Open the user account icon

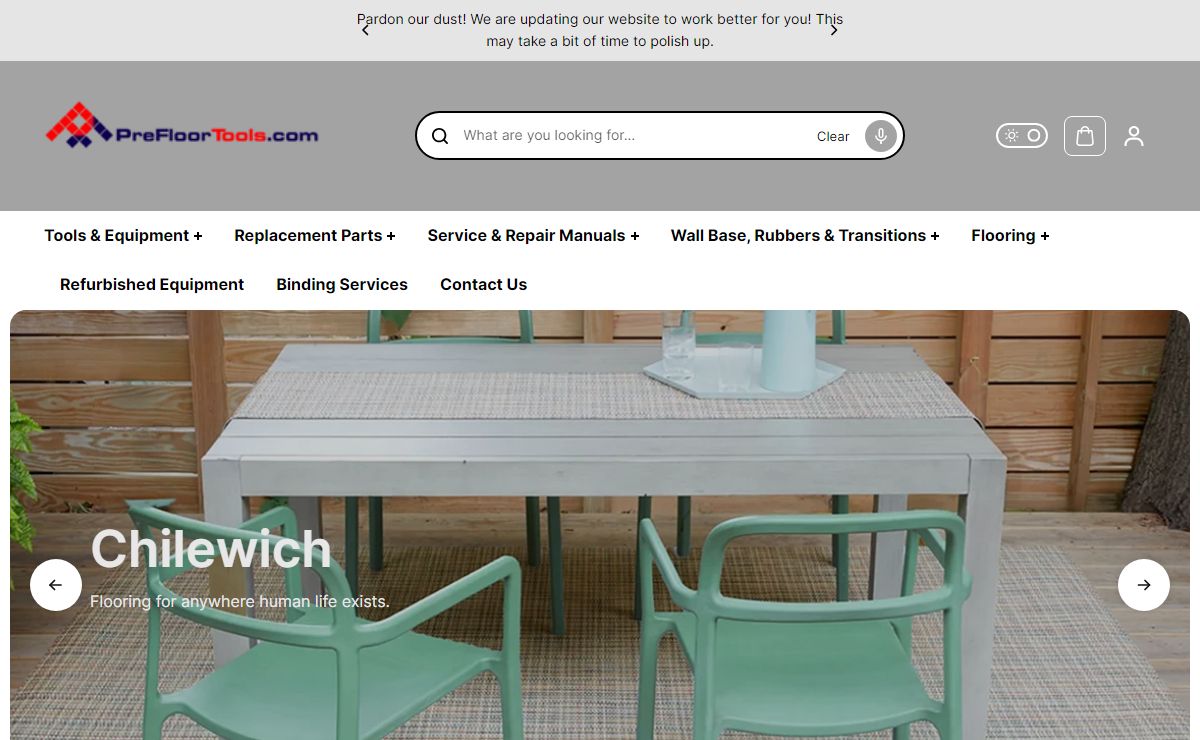coord(1133,136)
